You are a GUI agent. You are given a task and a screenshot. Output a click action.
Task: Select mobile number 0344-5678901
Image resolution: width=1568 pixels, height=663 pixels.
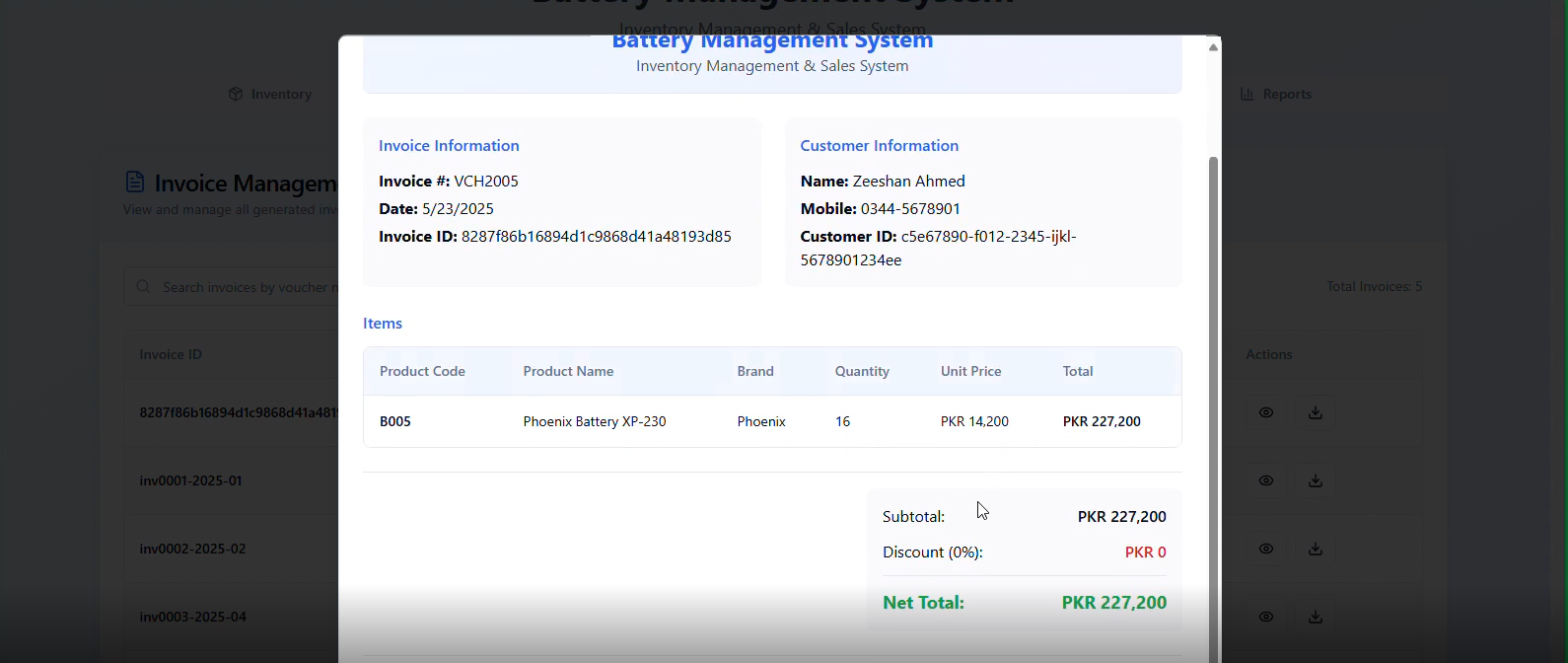pos(911,209)
